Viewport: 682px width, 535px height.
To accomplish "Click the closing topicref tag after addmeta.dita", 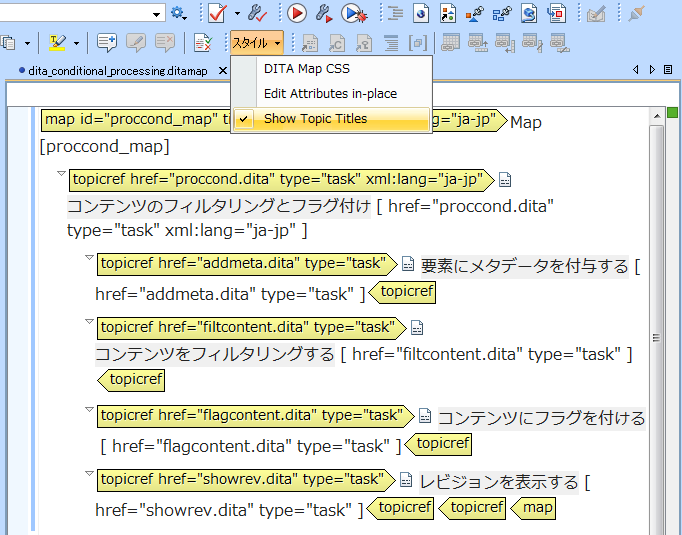I will (402, 292).
